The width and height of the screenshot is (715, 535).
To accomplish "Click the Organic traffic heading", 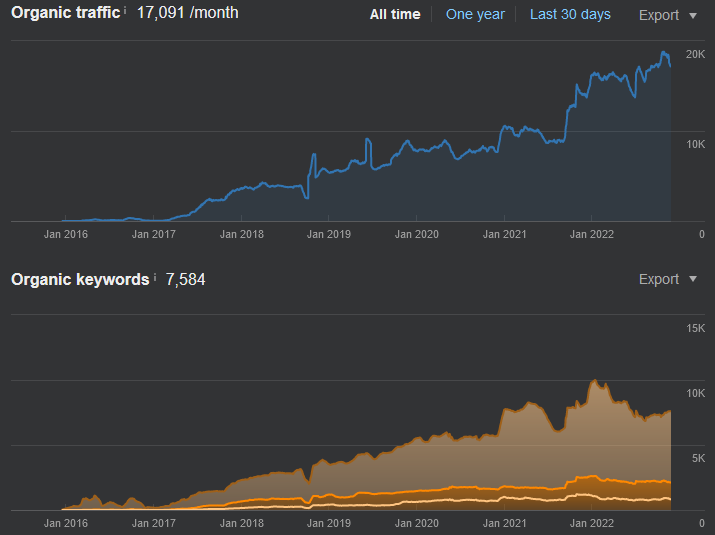I will click(x=66, y=12).
